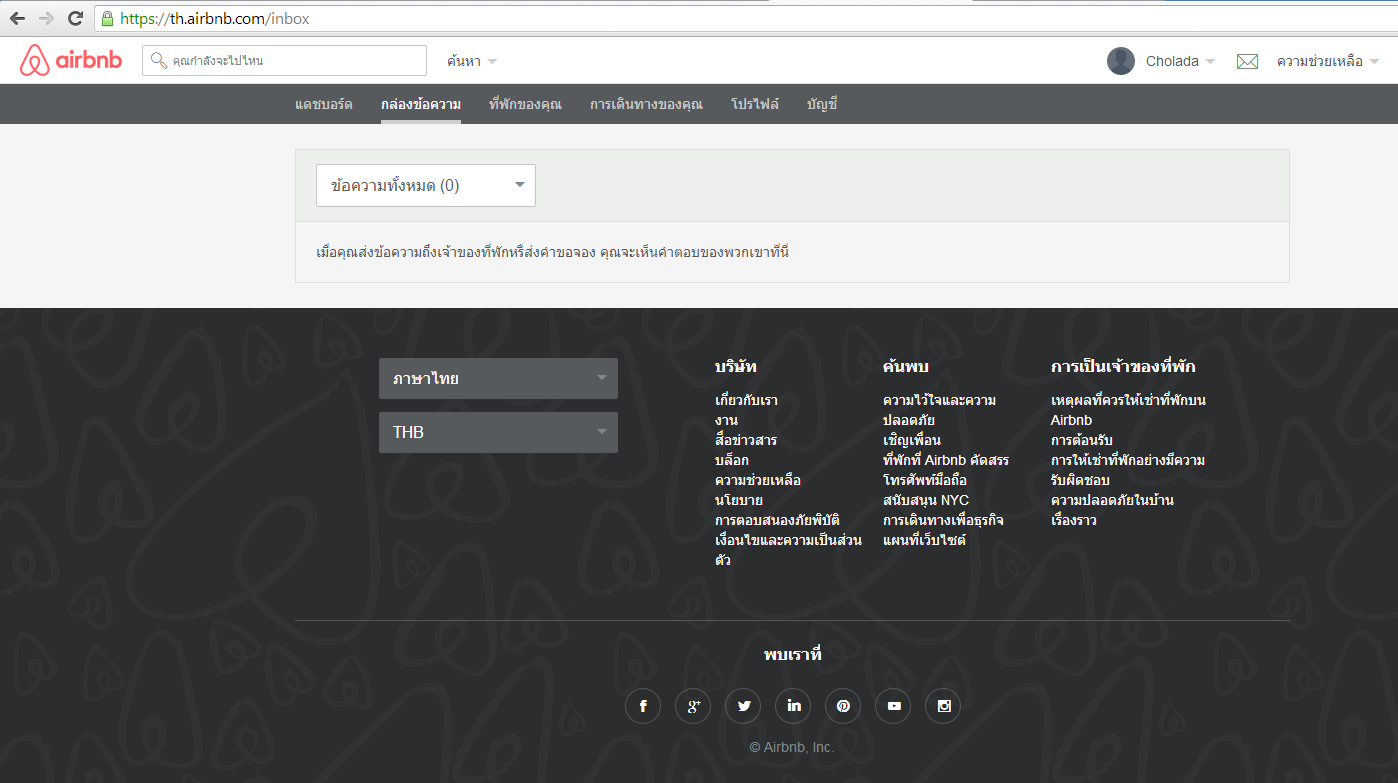
Task: Open ความช่วยเหลือ in the footer
Action: point(758,481)
